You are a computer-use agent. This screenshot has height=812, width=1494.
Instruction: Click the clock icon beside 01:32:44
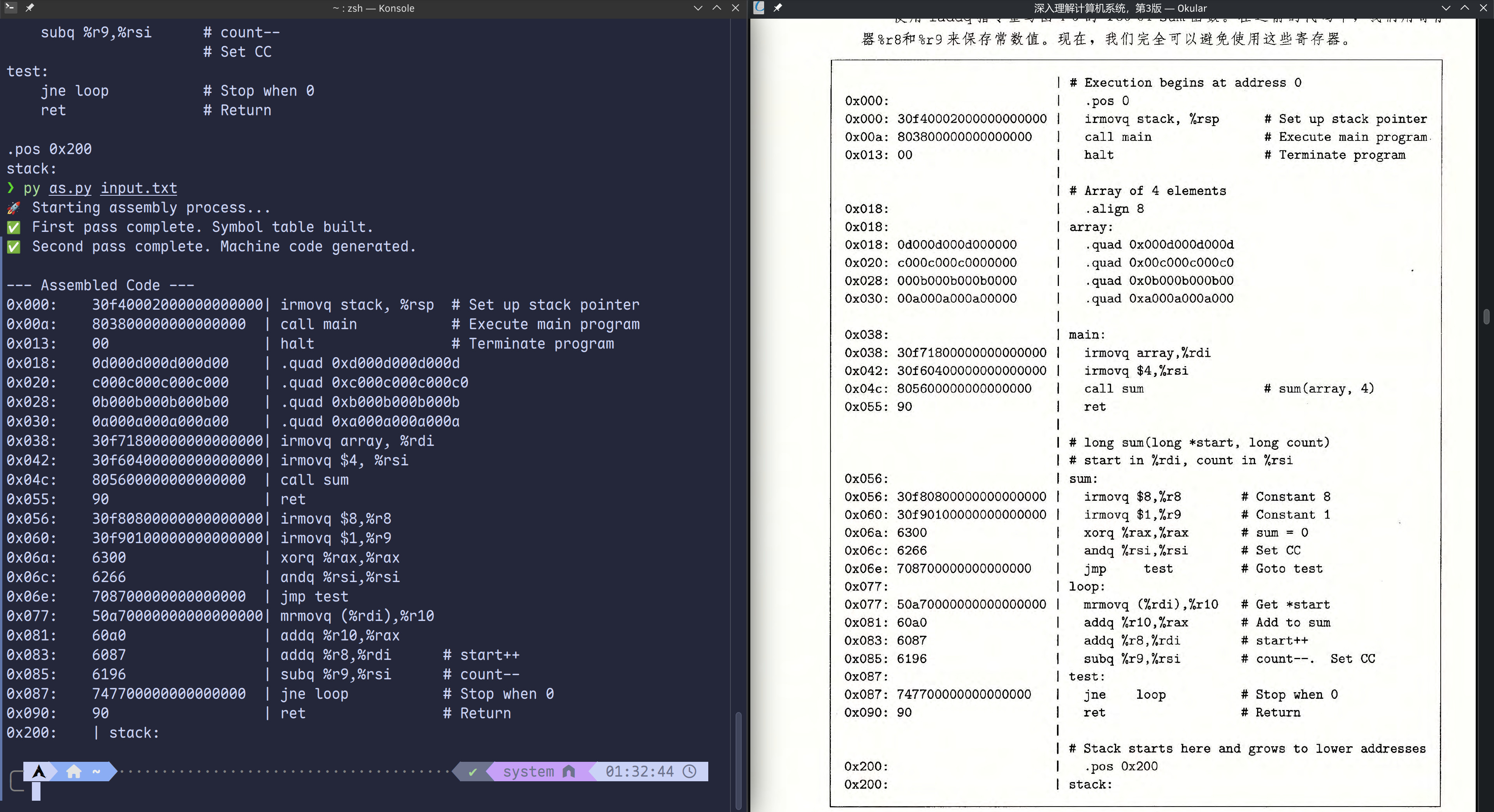[690, 772]
